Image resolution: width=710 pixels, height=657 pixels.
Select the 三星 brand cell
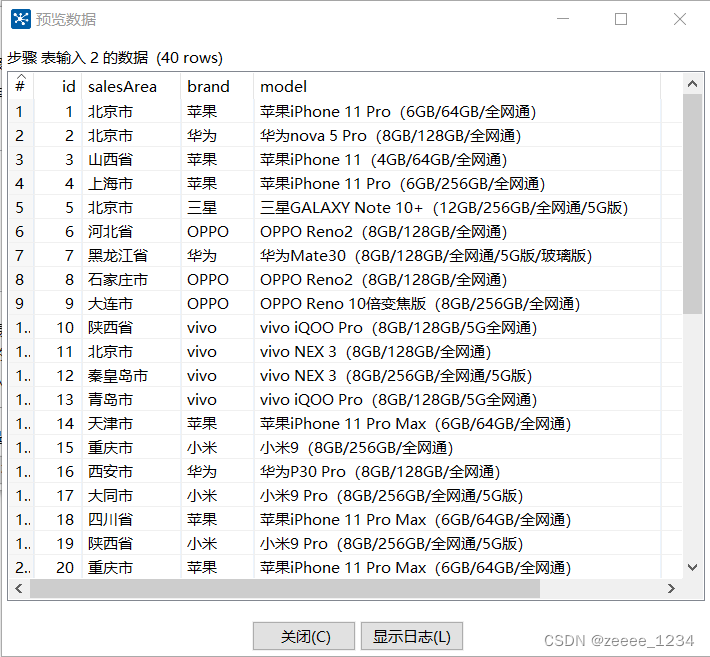pos(217,207)
